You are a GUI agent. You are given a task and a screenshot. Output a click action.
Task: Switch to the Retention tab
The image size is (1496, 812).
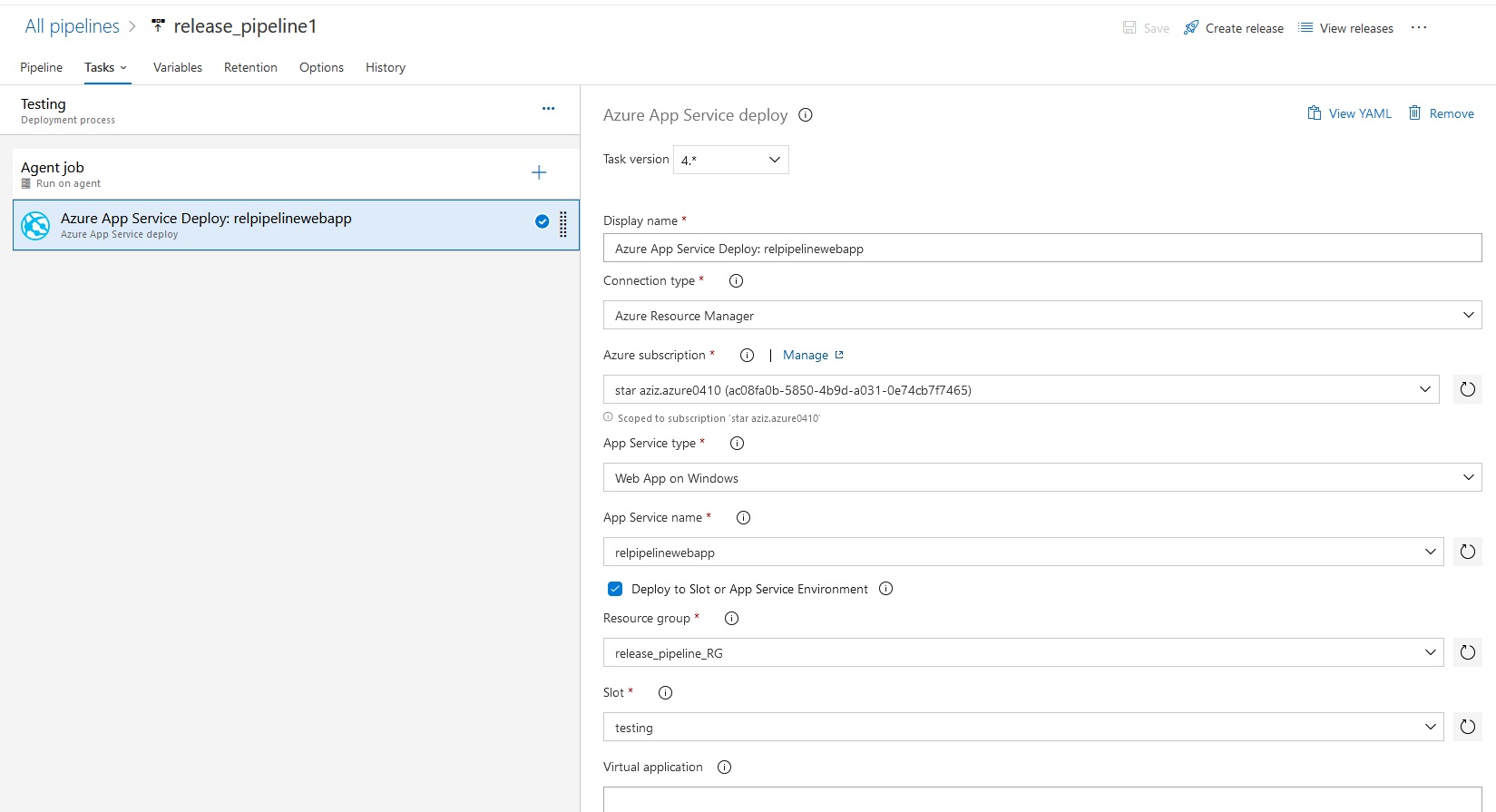pos(250,67)
